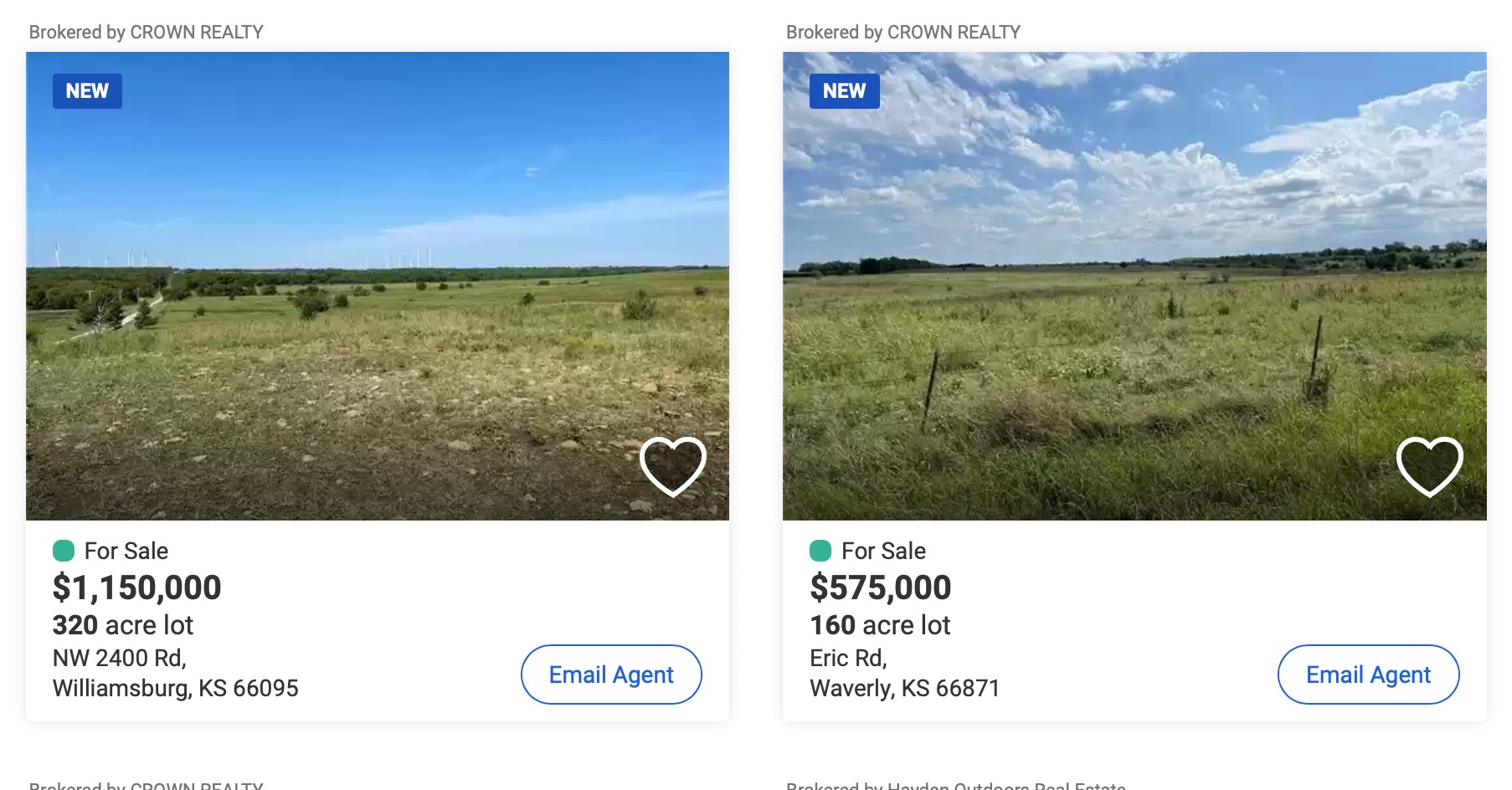Email the agent for Eric Rd listing
1512x790 pixels.
[x=1368, y=675]
